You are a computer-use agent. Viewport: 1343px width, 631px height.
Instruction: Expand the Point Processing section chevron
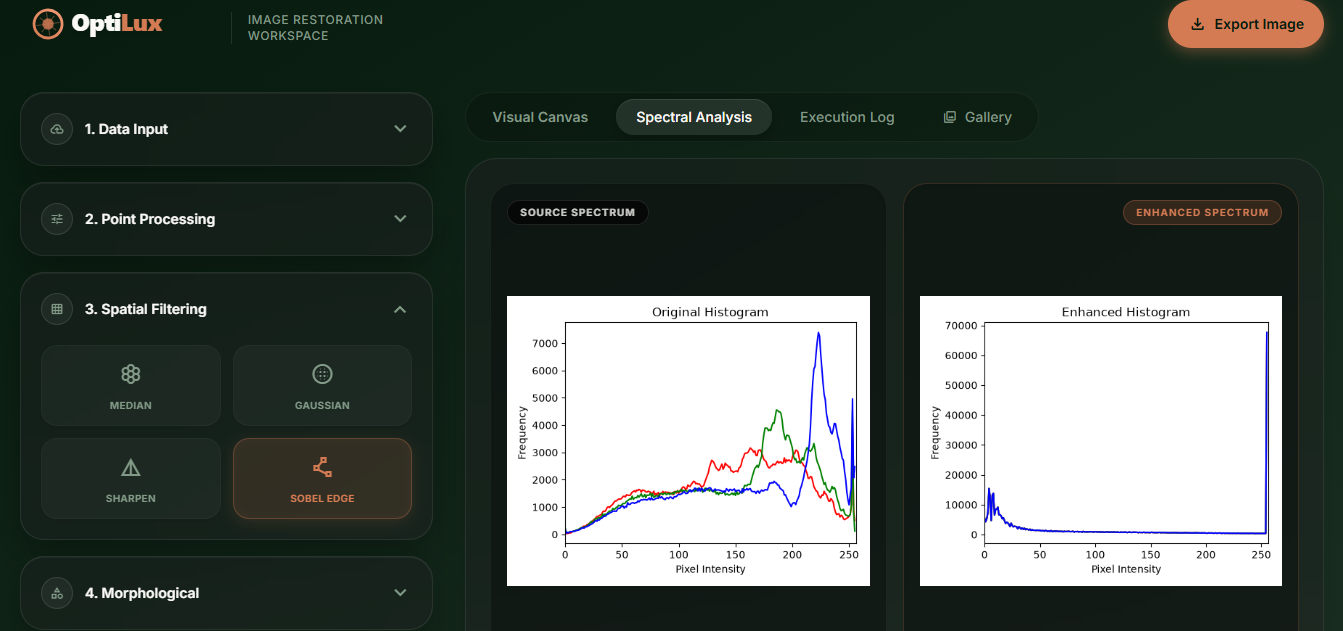point(400,219)
